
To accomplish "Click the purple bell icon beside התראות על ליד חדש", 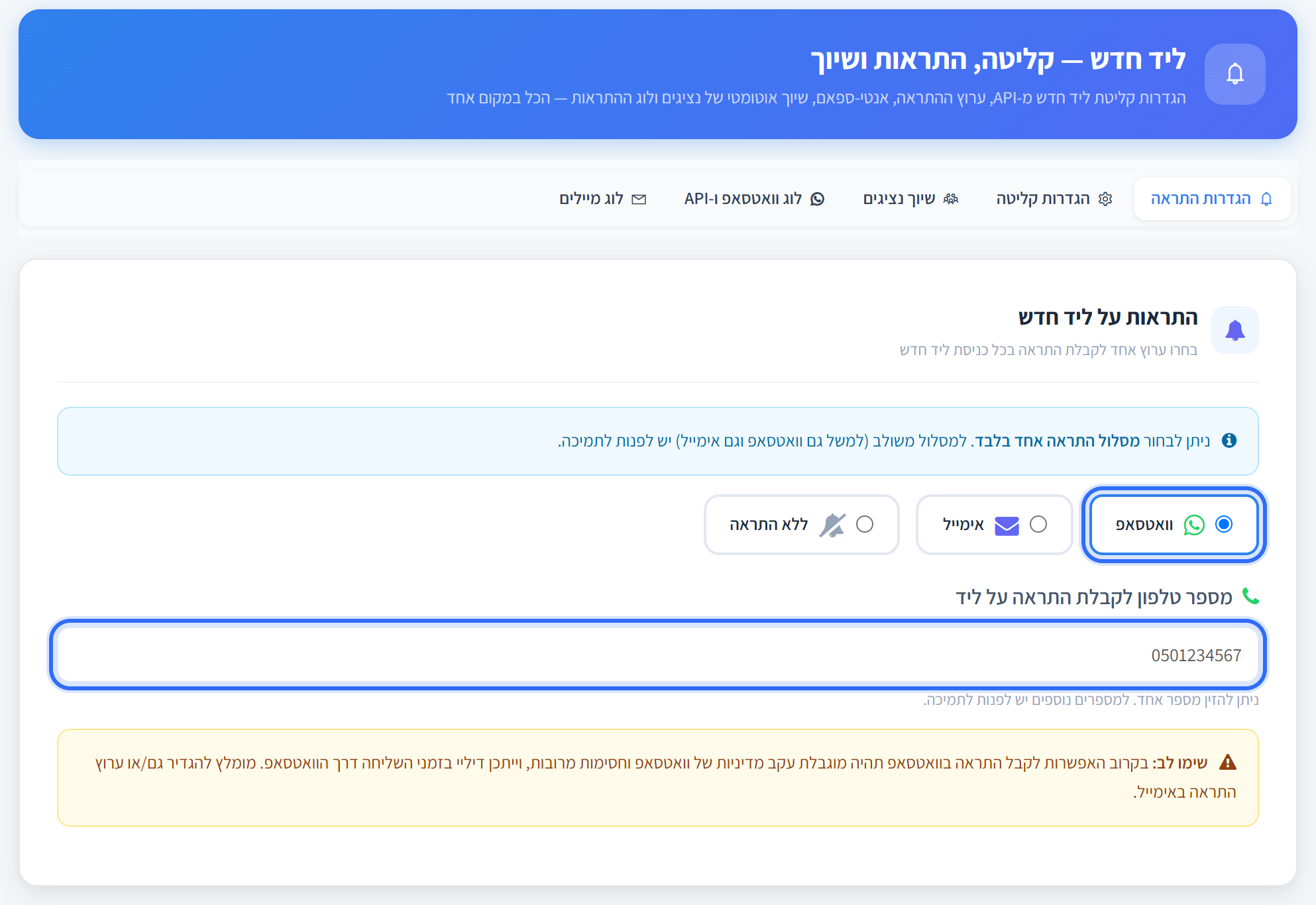I will click(x=1234, y=330).
